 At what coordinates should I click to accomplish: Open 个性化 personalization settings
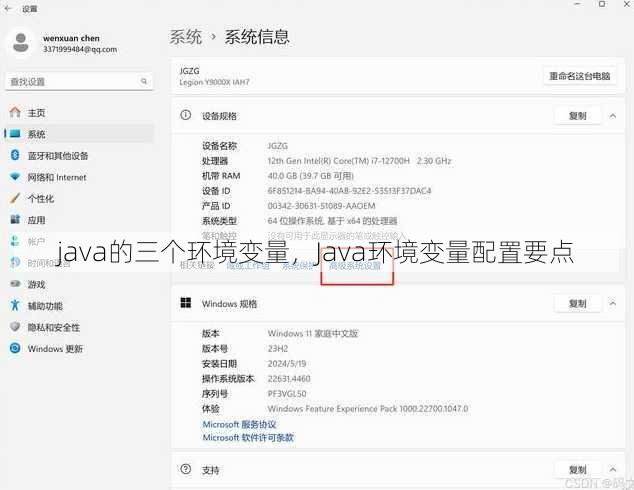tap(79, 199)
